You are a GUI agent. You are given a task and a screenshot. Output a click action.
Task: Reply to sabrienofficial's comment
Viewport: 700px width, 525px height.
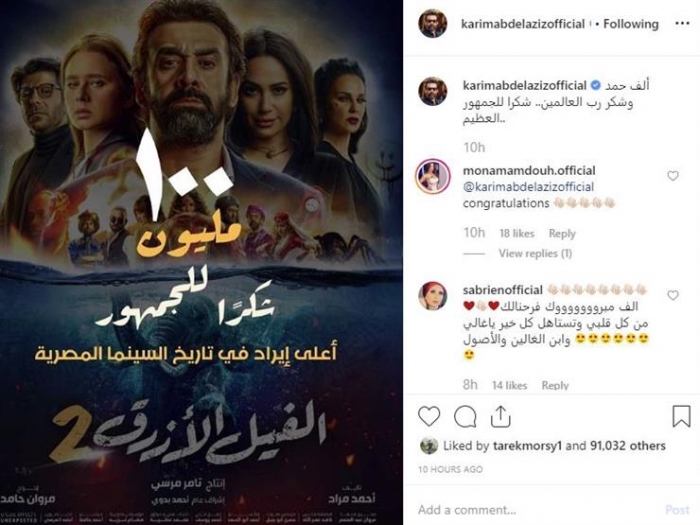[555, 385]
